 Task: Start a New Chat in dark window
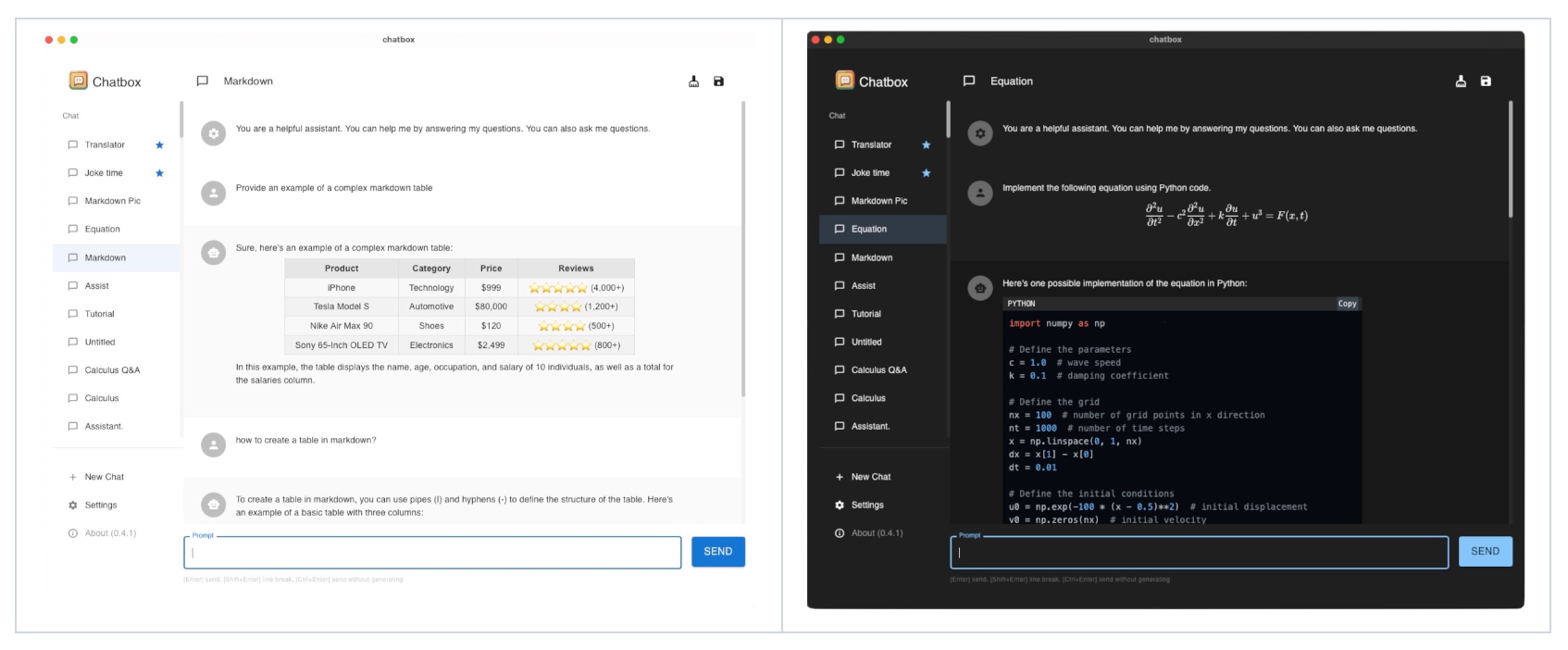coord(870,477)
